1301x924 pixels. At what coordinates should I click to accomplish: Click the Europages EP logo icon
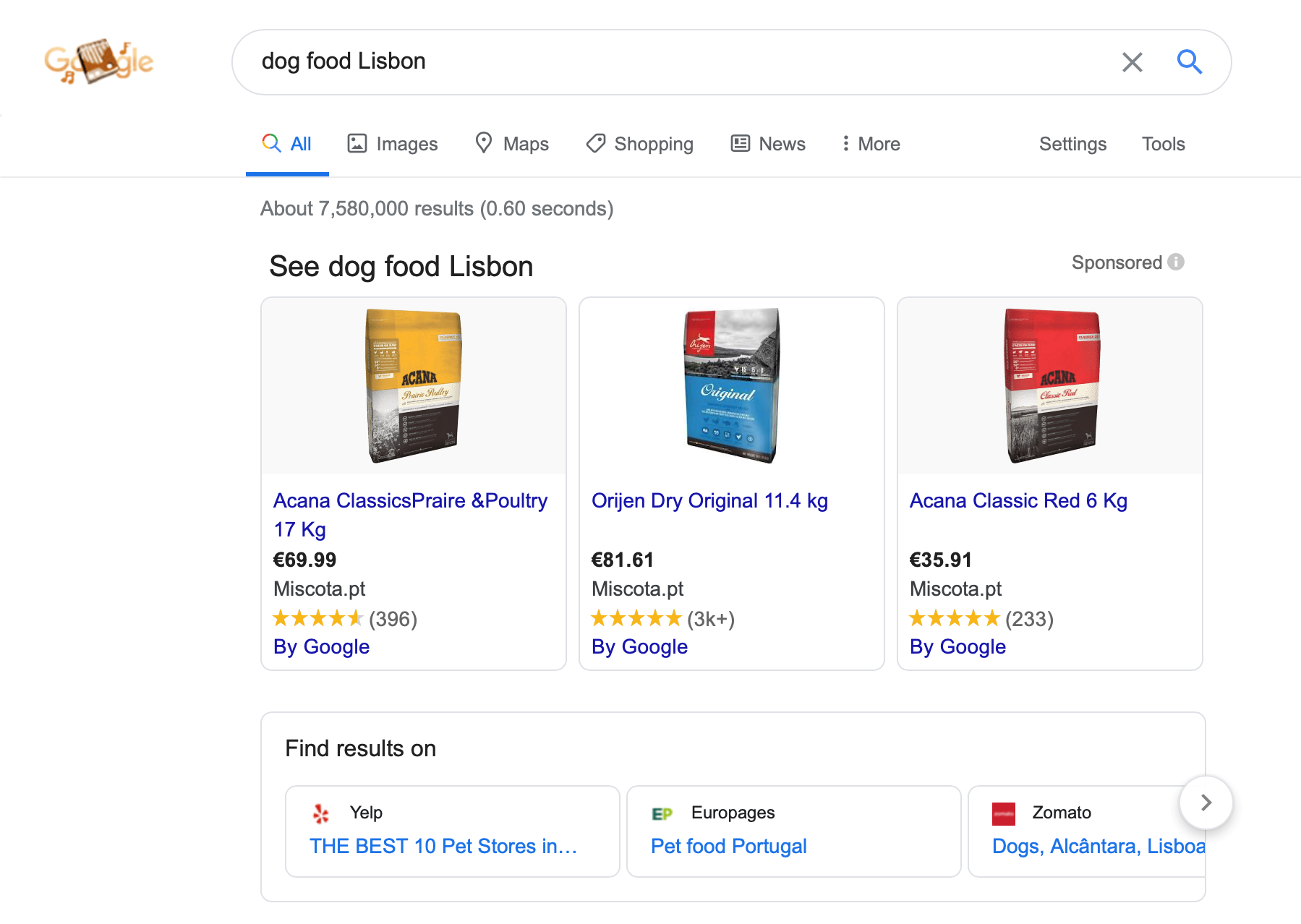coord(662,813)
